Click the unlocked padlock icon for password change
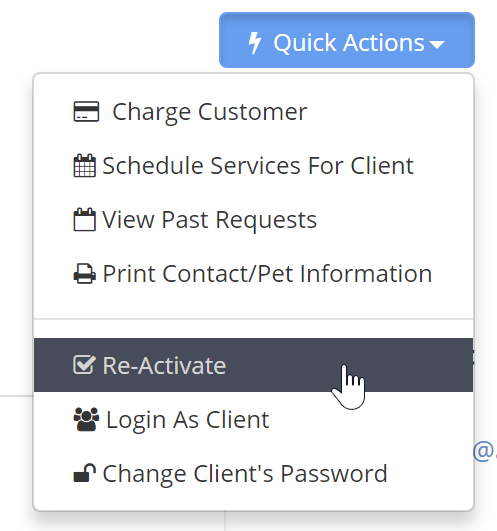Screen dimensions: 497x531 [x=85, y=473]
